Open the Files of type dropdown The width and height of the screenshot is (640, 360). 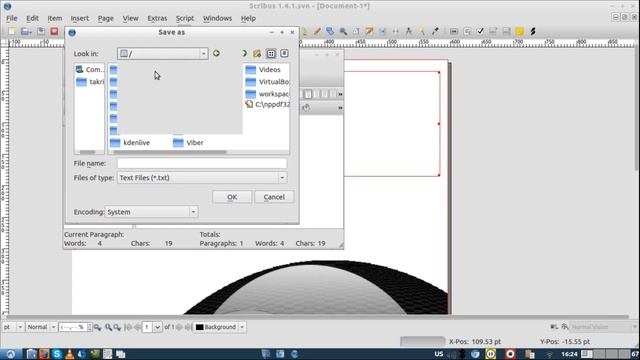click(x=282, y=178)
